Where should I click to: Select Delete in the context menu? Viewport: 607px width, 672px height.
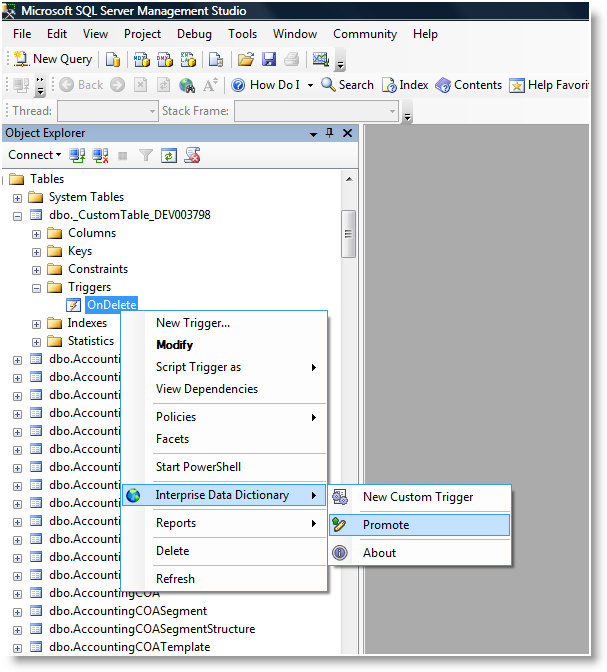pyautogui.click(x=224, y=551)
